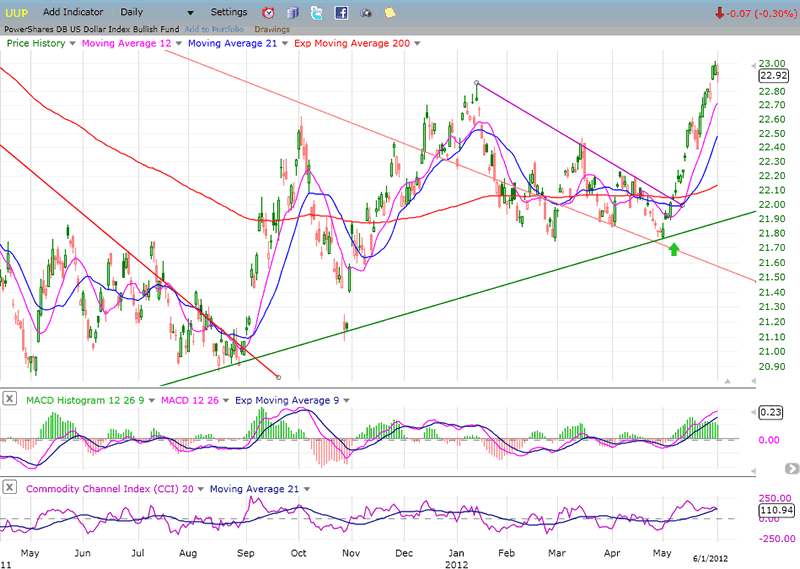Share chart via Facebook icon

(x=341, y=13)
